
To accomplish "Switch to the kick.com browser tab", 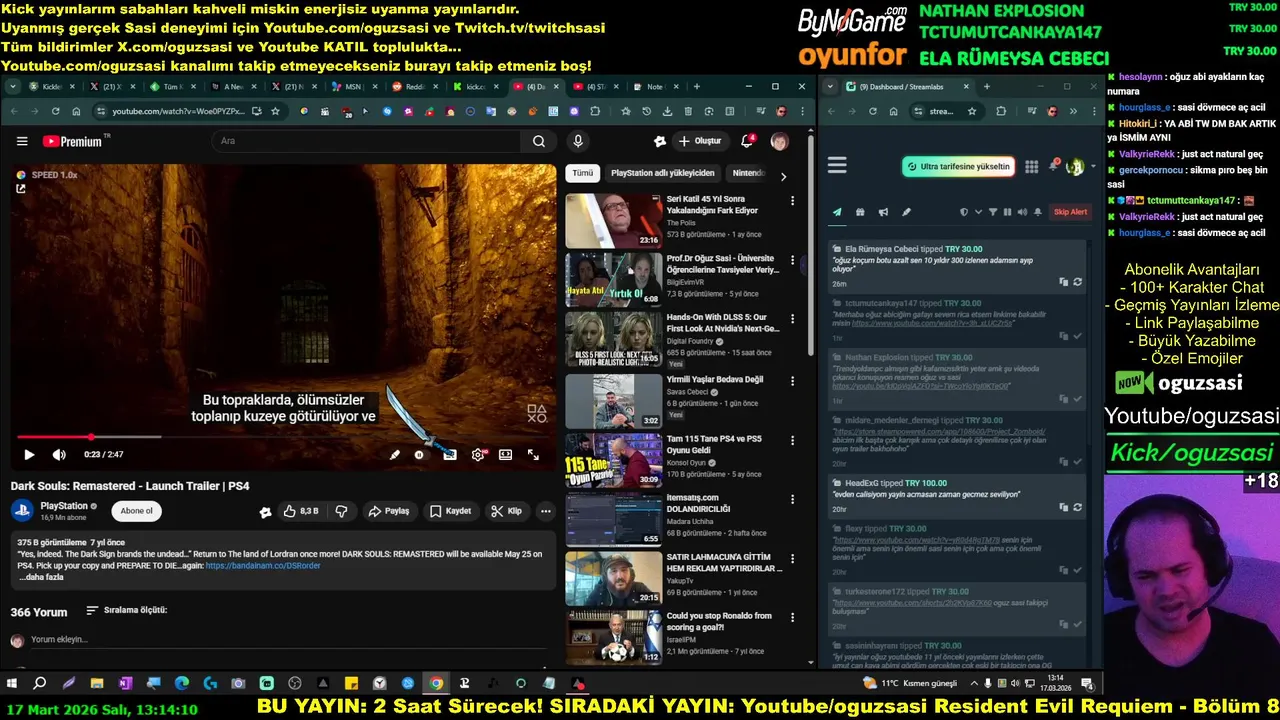I will click(476, 87).
